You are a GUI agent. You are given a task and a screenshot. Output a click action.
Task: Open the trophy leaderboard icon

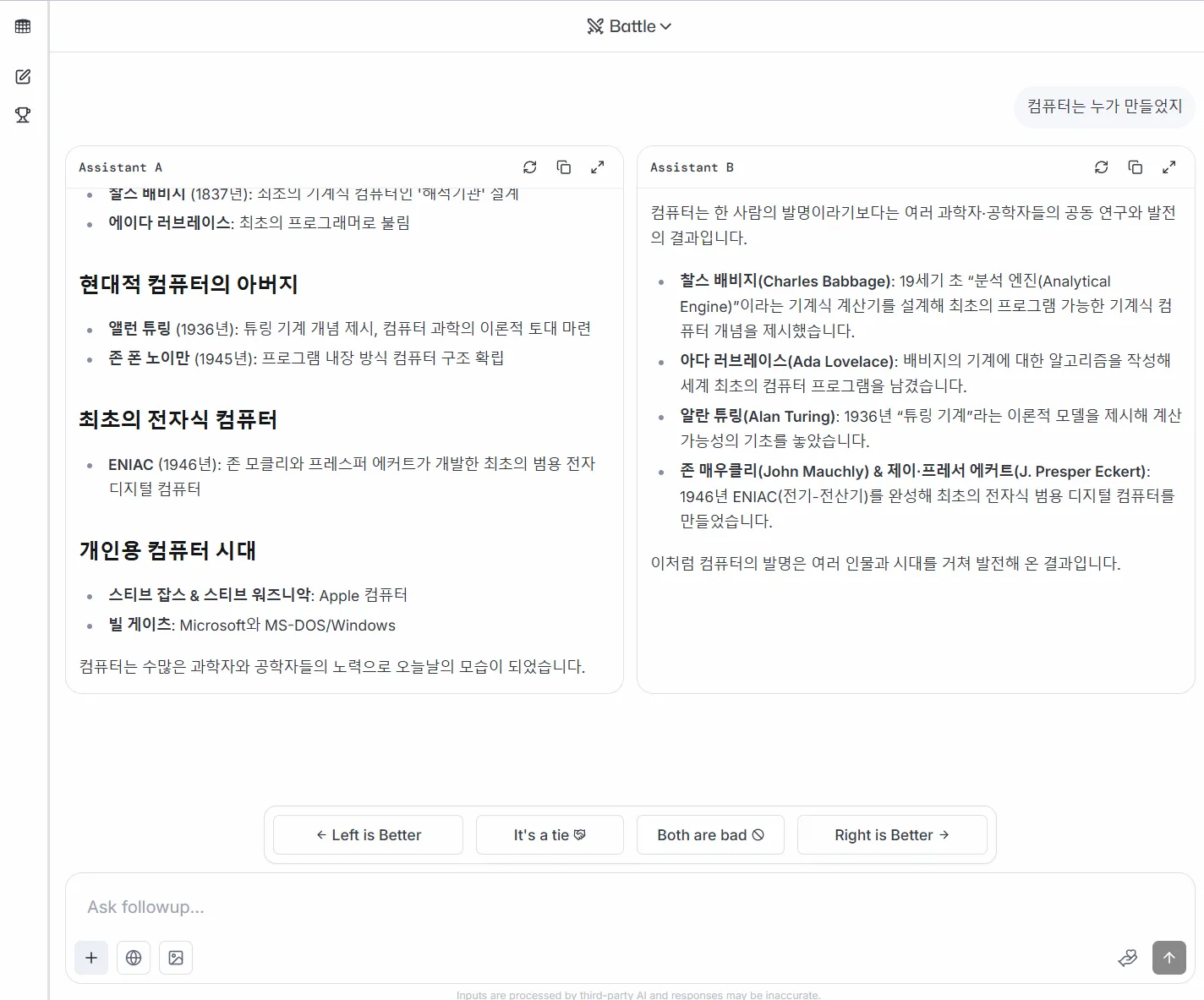coord(23,115)
